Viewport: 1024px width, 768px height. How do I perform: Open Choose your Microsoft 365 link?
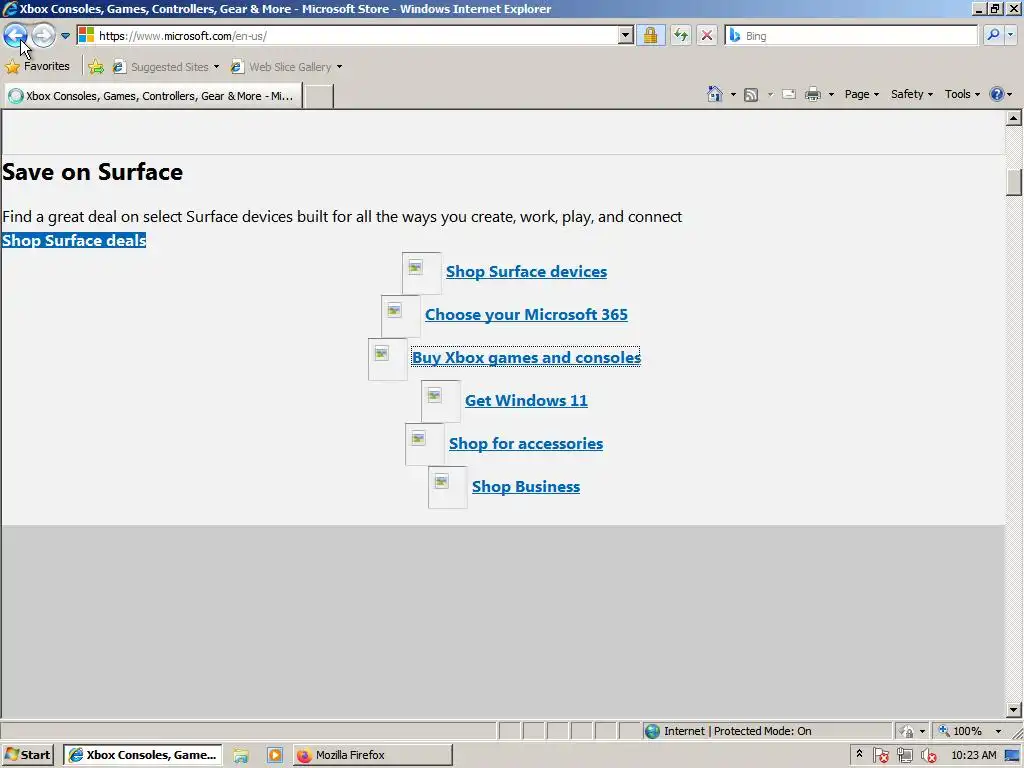526,315
